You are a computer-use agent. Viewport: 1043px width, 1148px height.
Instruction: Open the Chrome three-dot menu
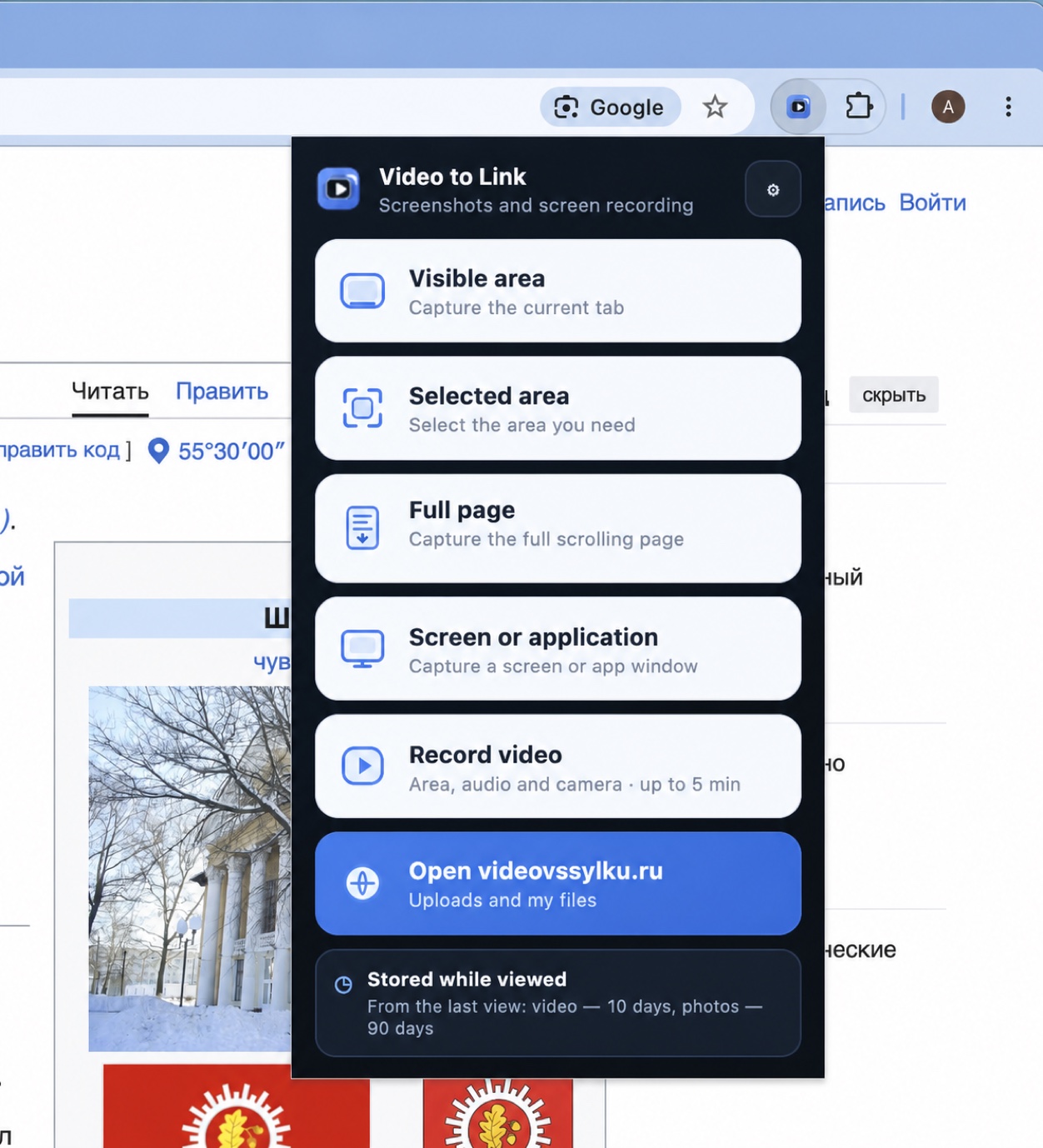pyautogui.click(x=1008, y=107)
